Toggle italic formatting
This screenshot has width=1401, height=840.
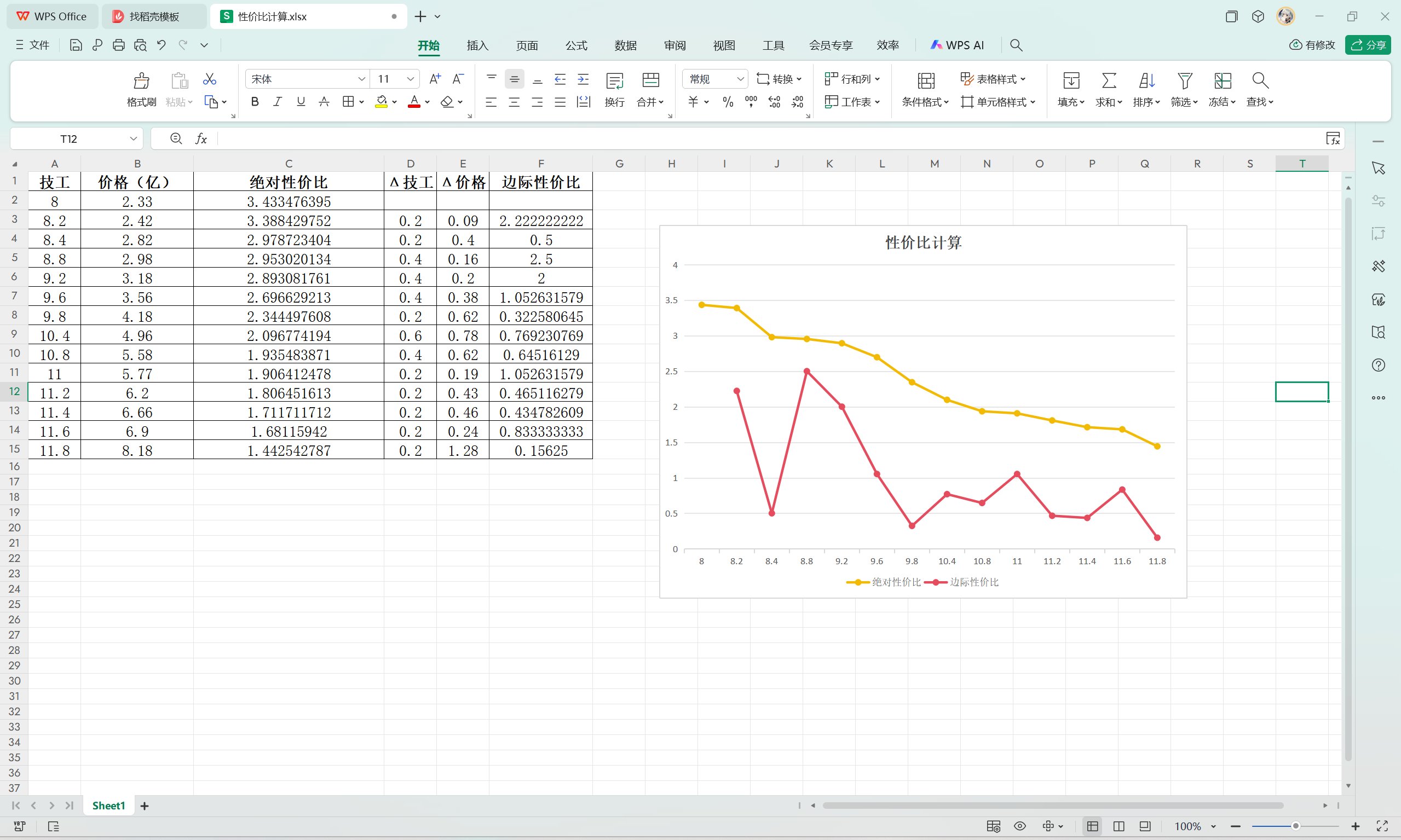tap(278, 102)
